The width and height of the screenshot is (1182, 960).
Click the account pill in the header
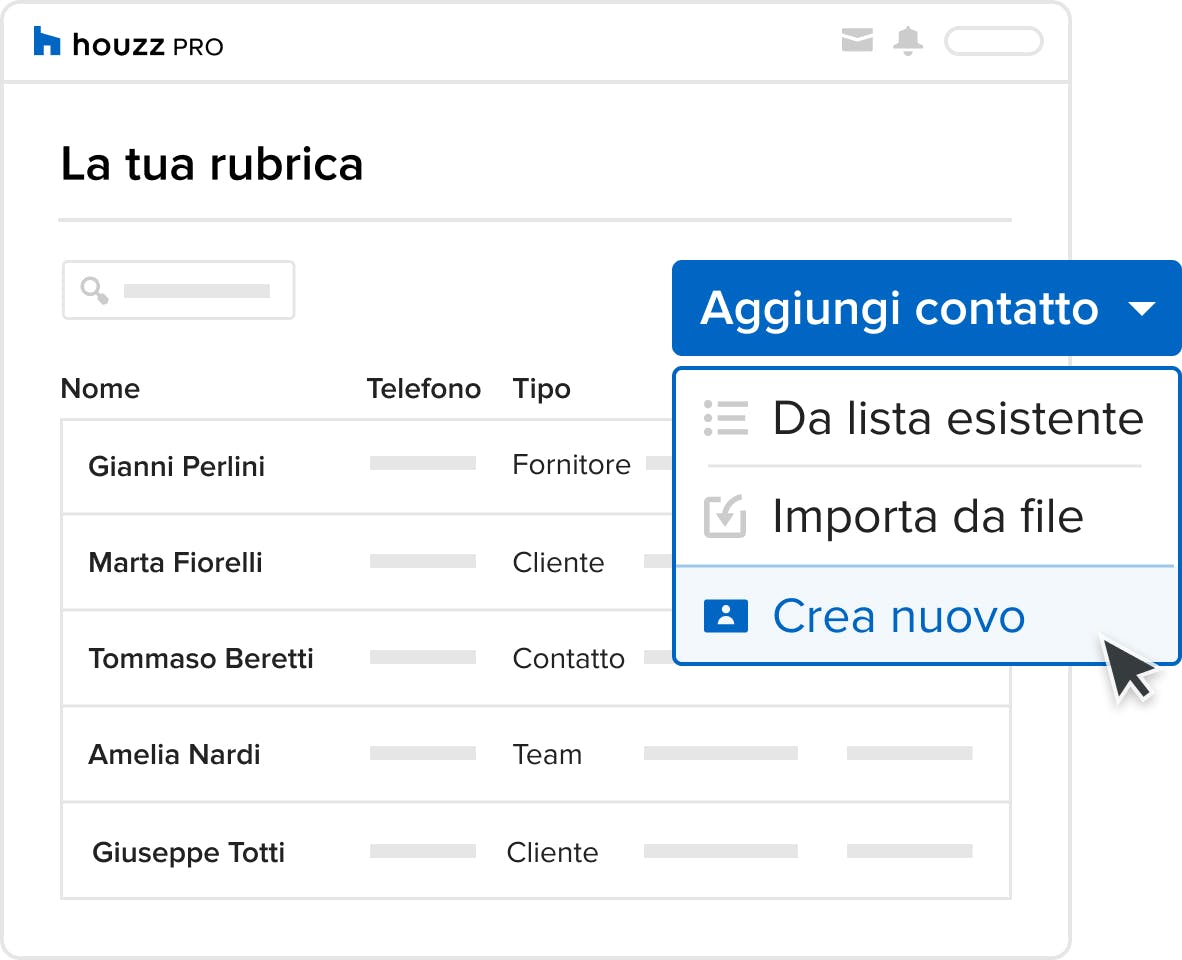pyautogui.click(x=994, y=41)
